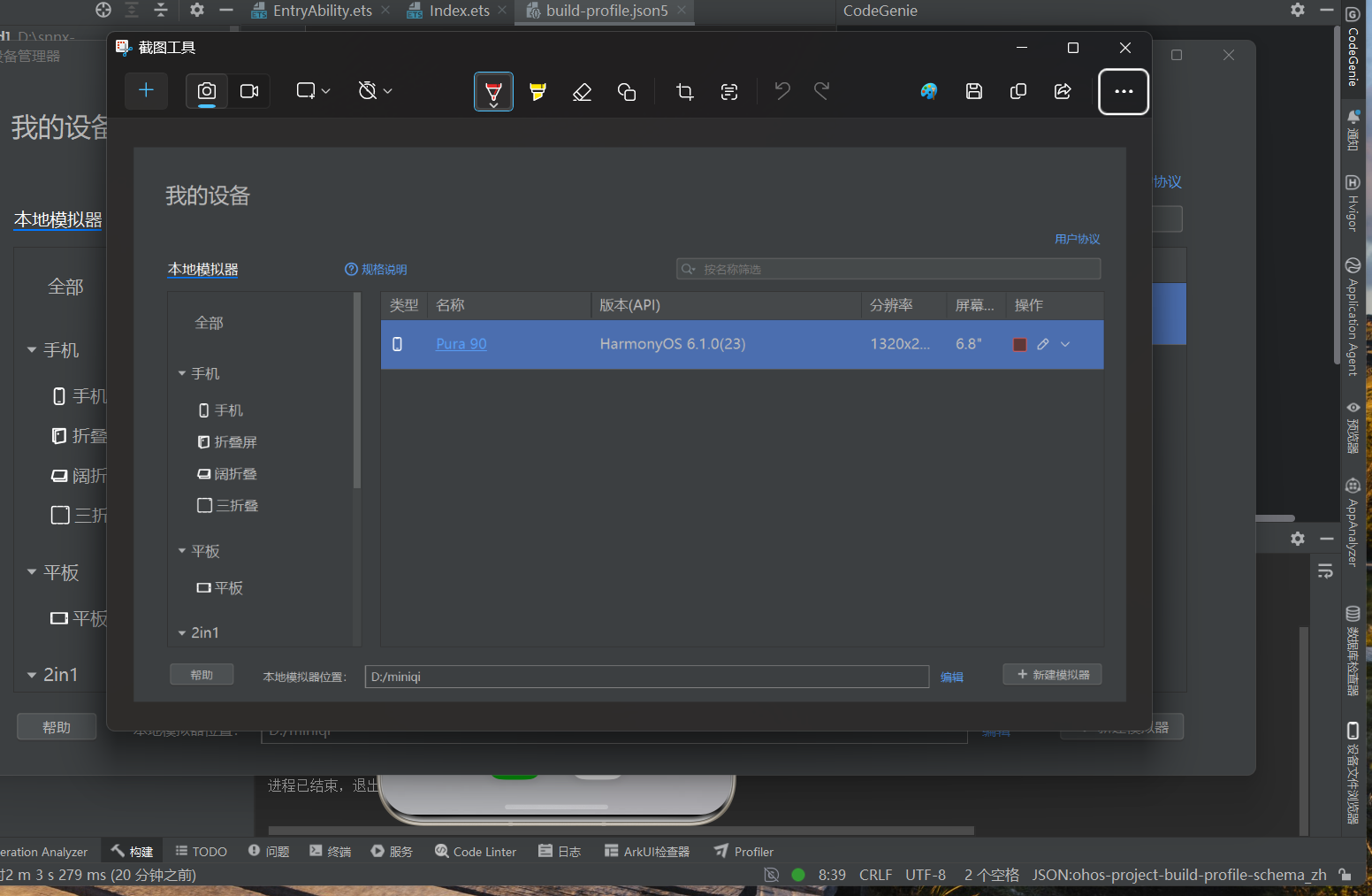Viewport: 1372px width, 896px height.
Task: Select the Ballpoint pen tool in Snipping Tool
Action: click(x=493, y=91)
